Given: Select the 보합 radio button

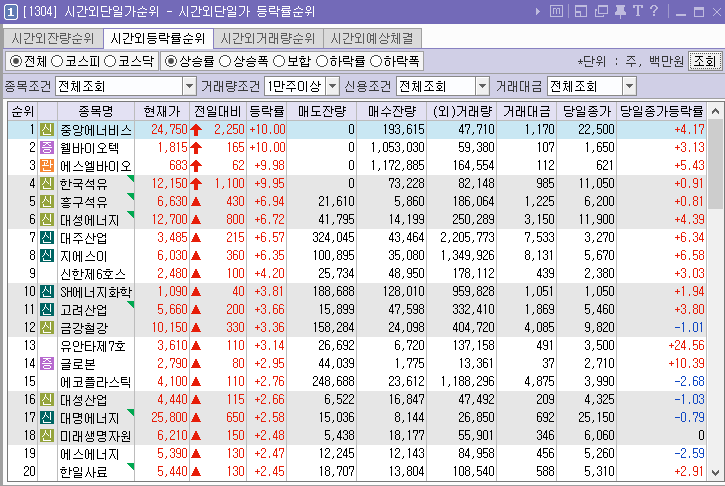Looking at the screenshot, I should [x=279, y=61].
